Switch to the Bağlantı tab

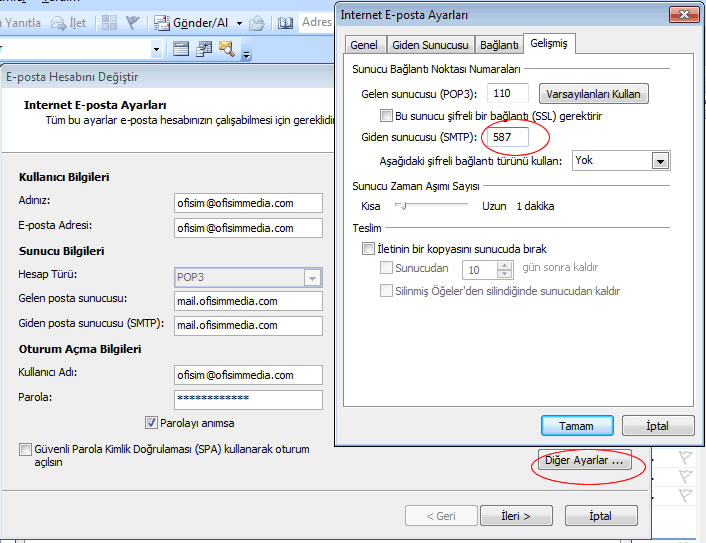point(499,45)
